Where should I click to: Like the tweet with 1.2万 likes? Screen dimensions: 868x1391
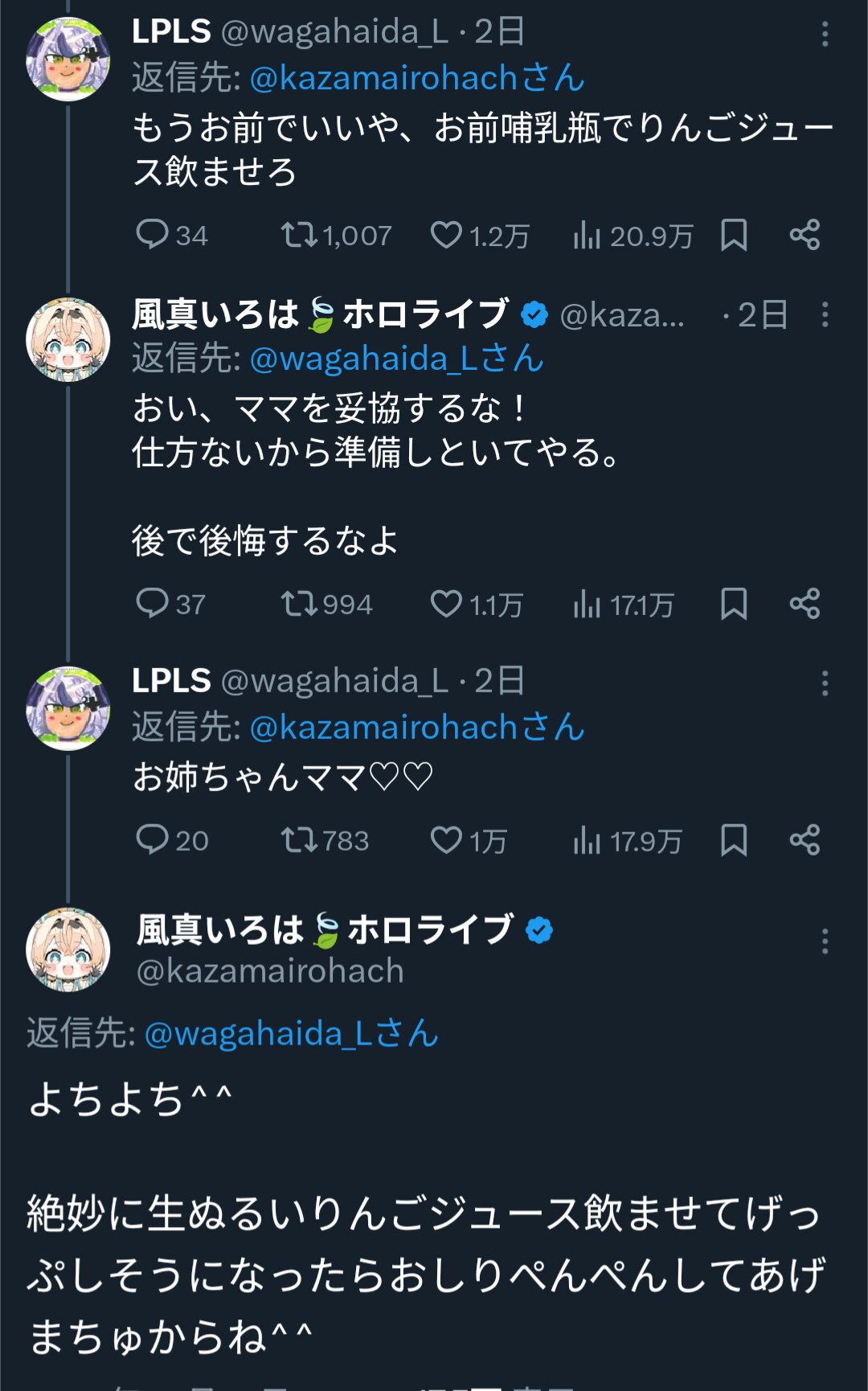(446, 235)
